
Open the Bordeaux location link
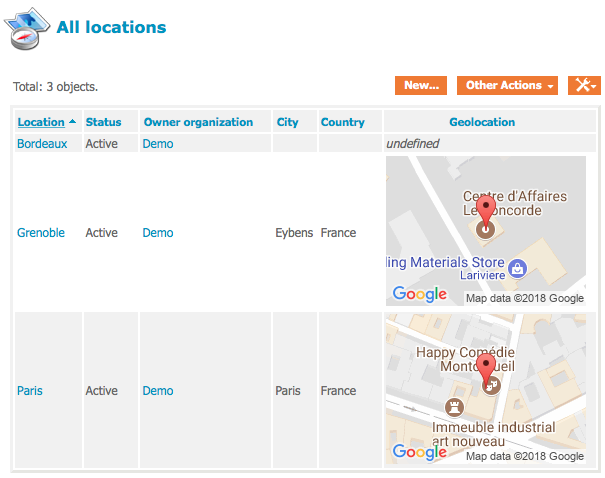42,144
